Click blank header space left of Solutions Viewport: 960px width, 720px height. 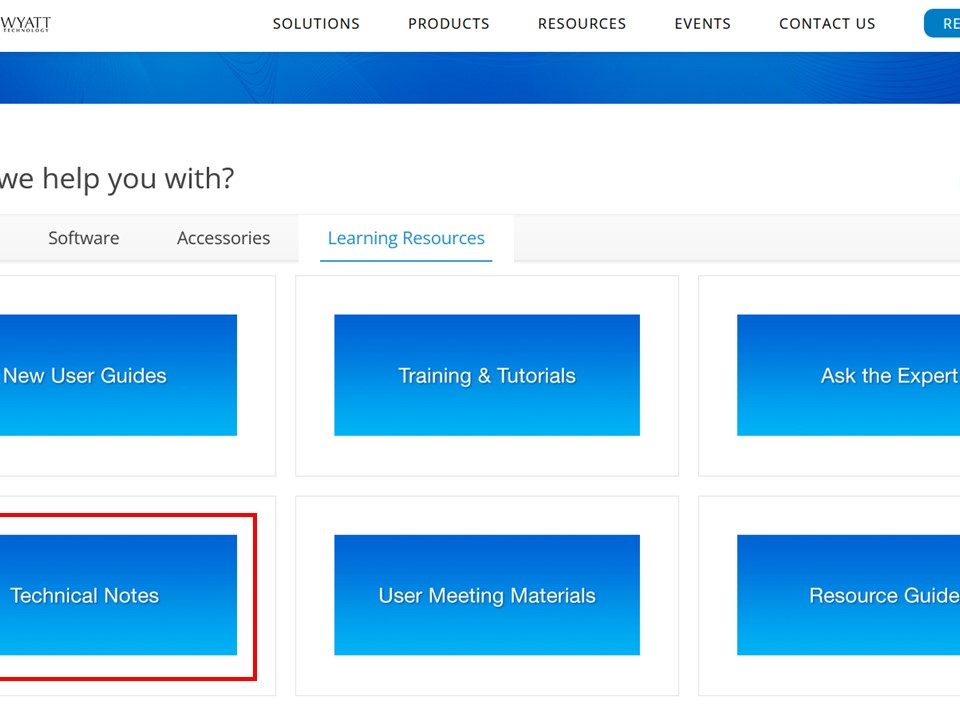pyautogui.click(x=160, y=24)
